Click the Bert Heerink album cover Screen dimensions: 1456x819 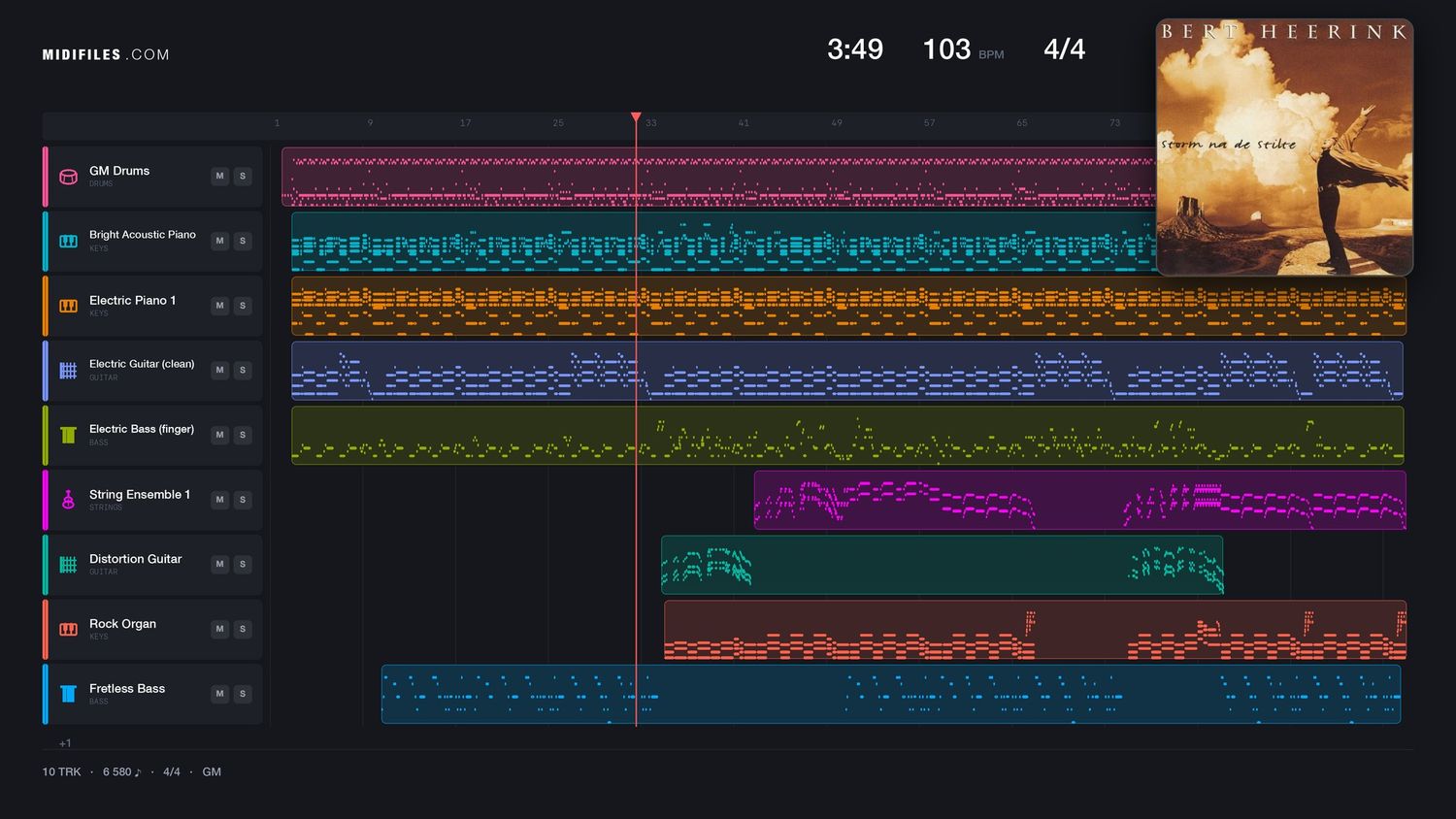click(x=1284, y=147)
